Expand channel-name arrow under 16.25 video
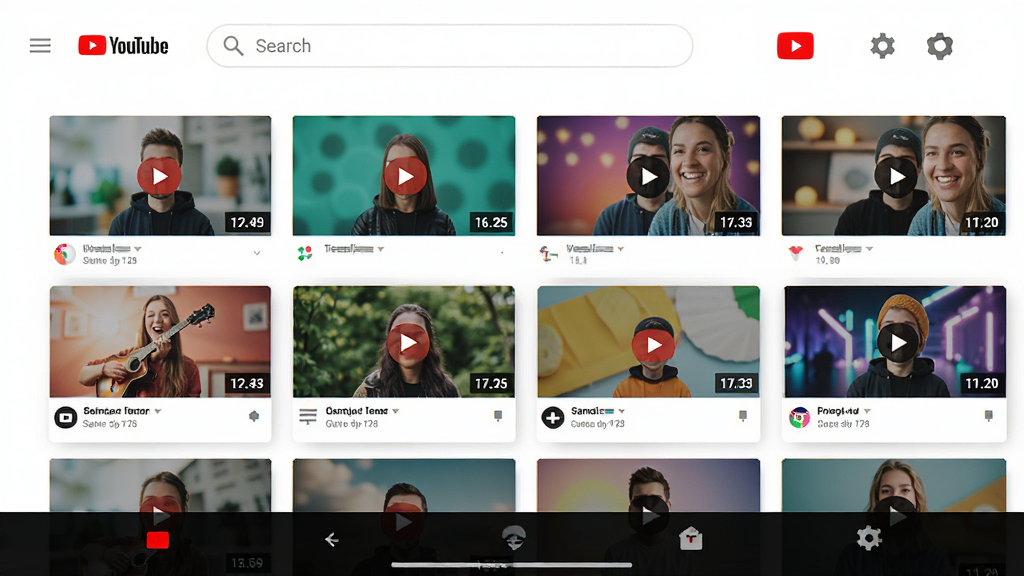 [x=381, y=249]
